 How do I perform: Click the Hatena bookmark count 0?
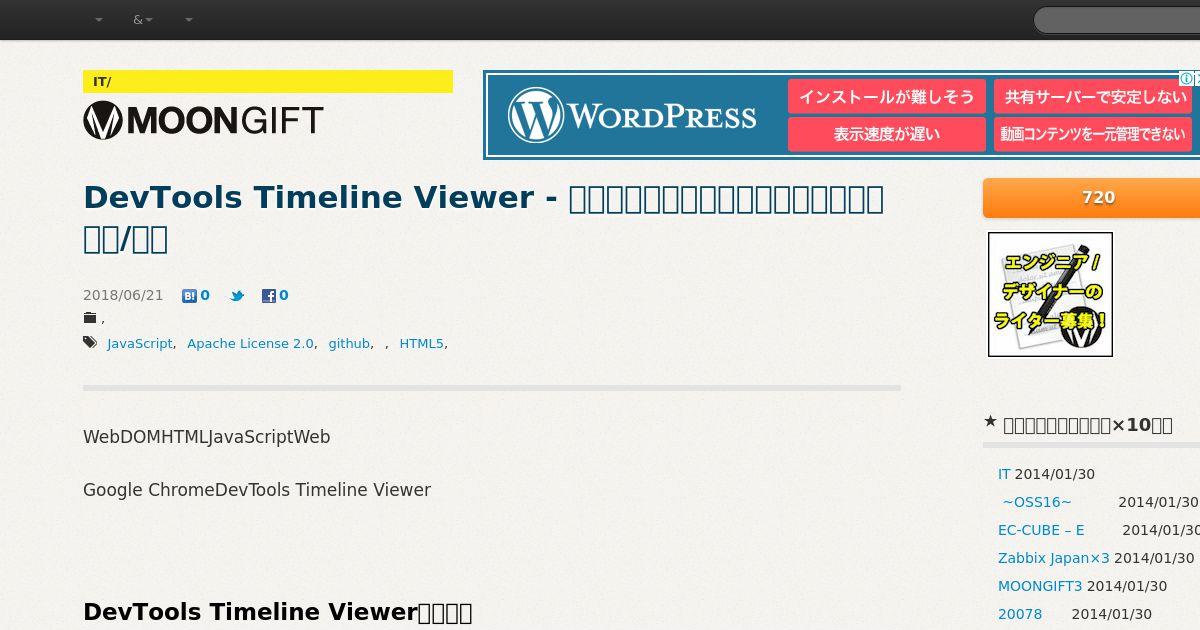point(205,296)
